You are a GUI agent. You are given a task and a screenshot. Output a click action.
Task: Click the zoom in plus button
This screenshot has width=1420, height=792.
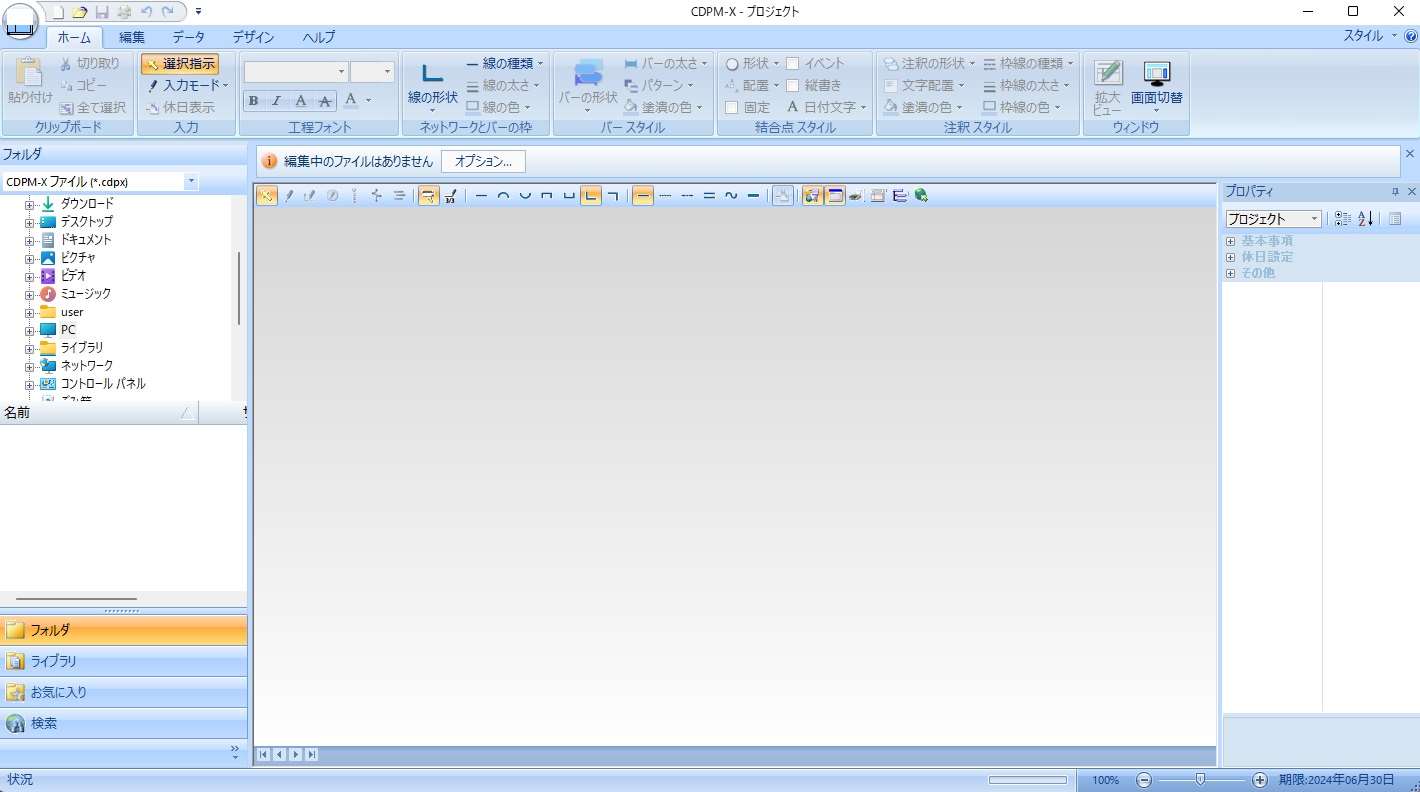click(x=1260, y=780)
